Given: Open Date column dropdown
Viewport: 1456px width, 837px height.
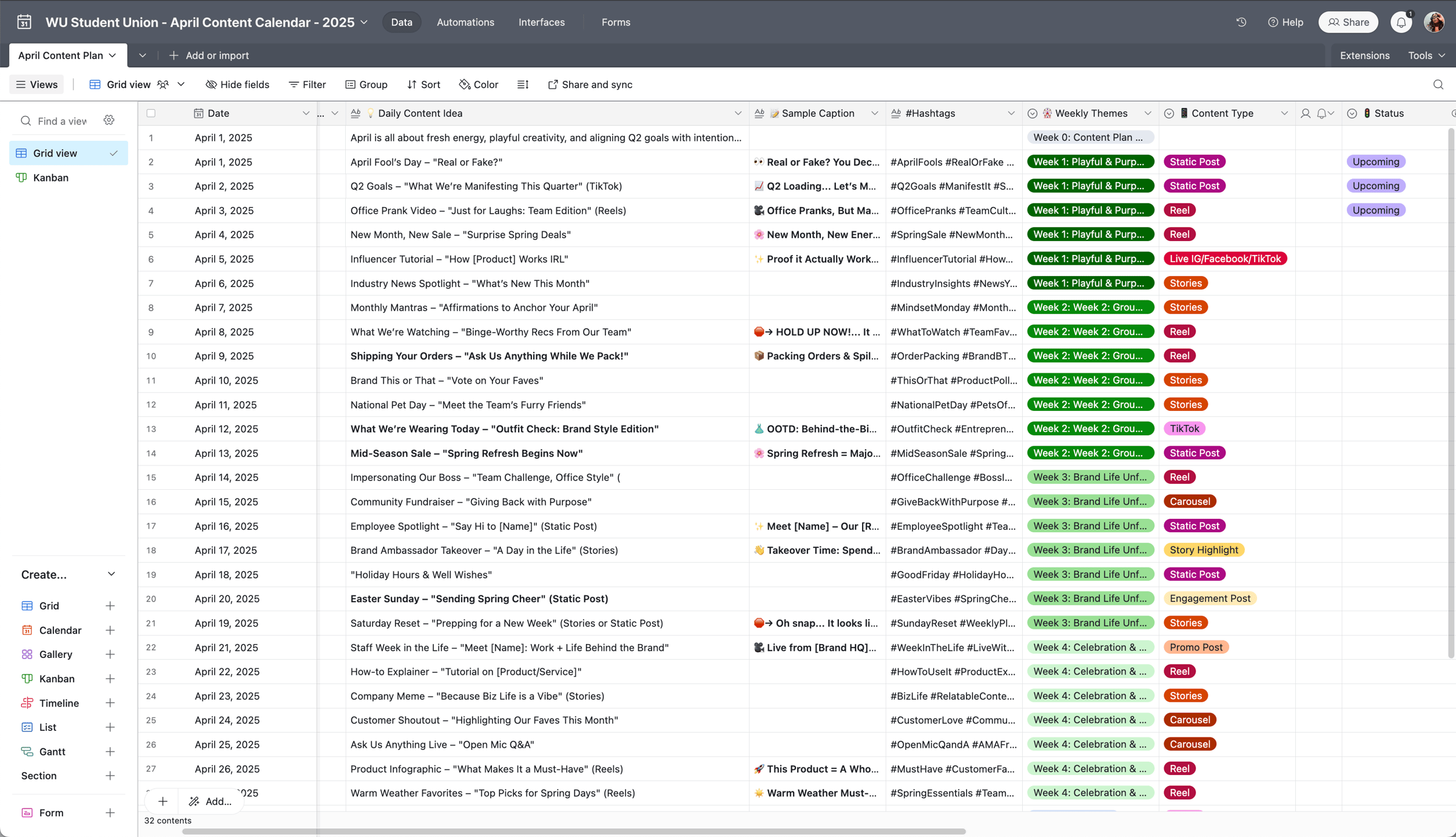Looking at the screenshot, I should click(x=306, y=114).
